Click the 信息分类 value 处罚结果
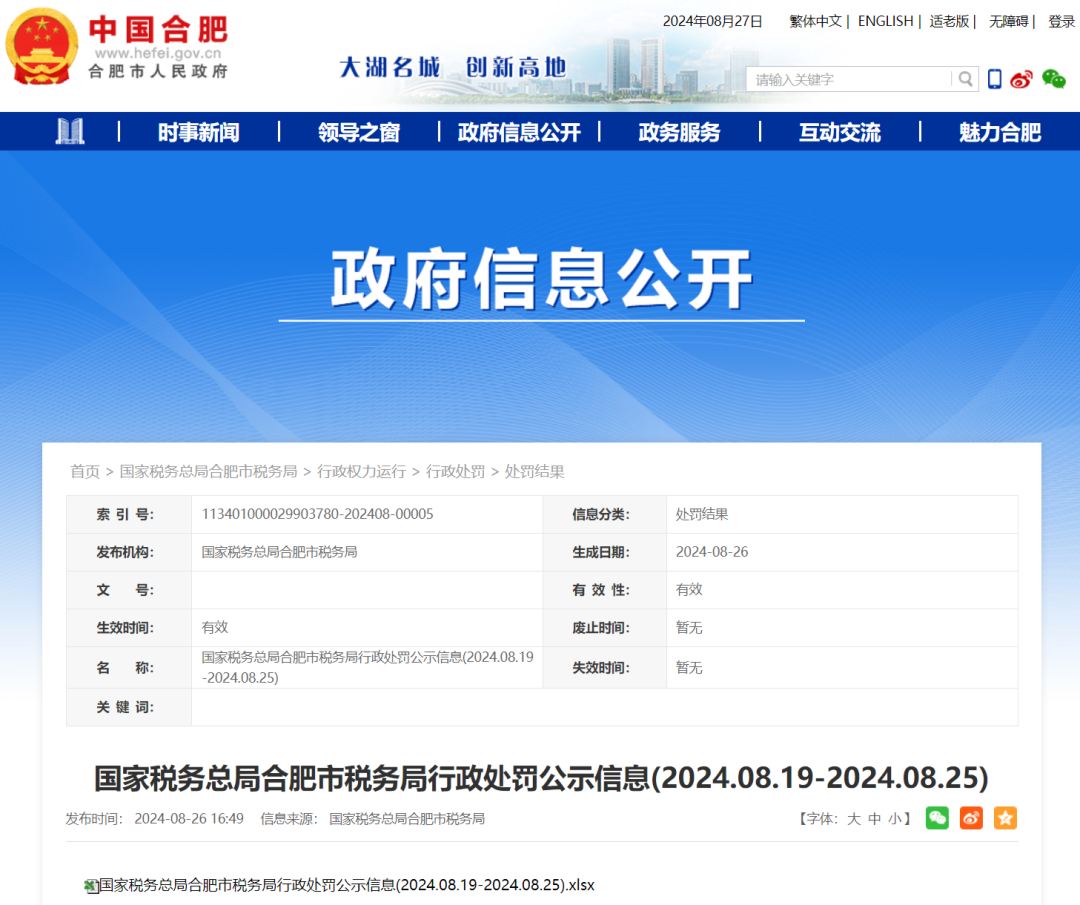Screen dimensions: 1080x905 702,514
